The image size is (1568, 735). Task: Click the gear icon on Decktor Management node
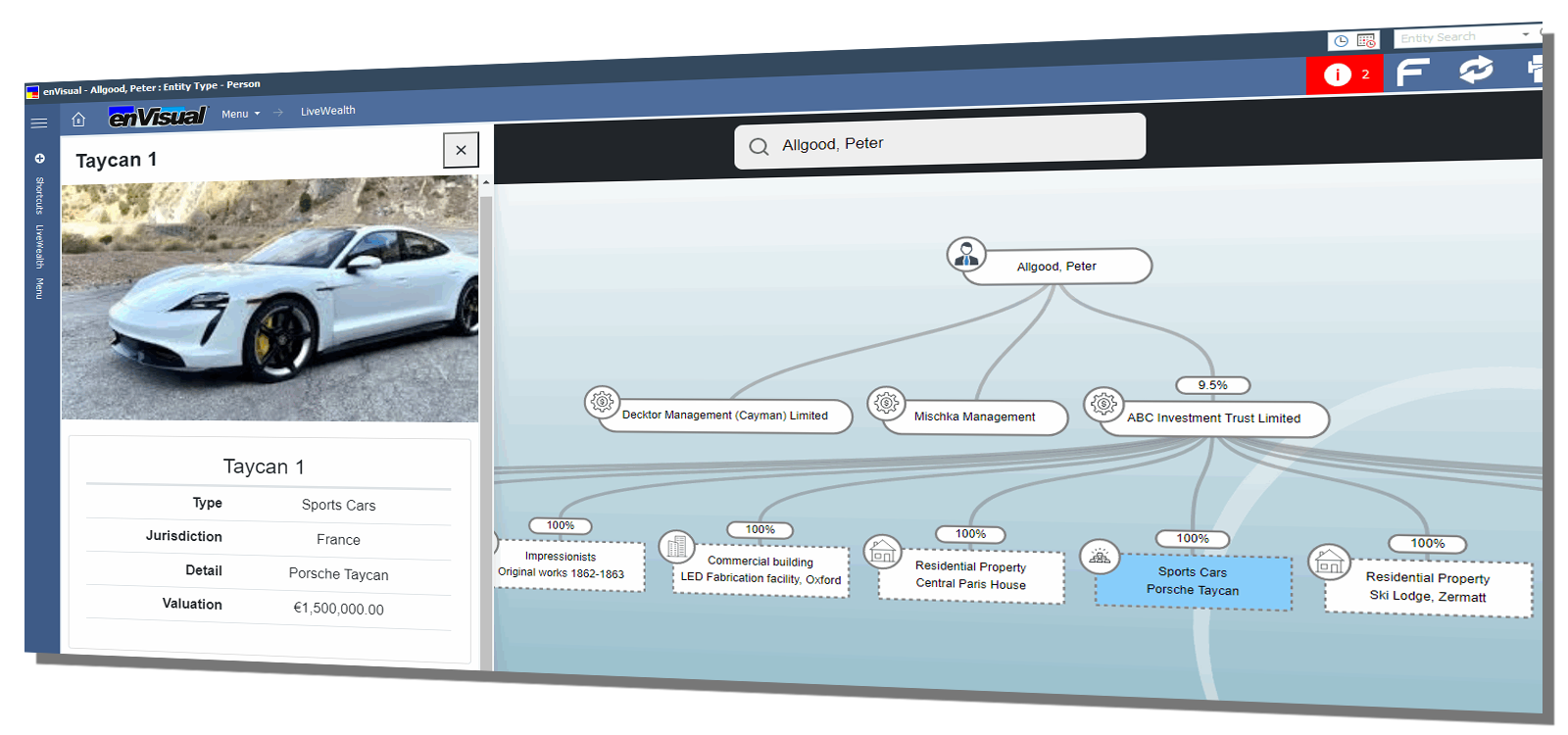tap(603, 402)
